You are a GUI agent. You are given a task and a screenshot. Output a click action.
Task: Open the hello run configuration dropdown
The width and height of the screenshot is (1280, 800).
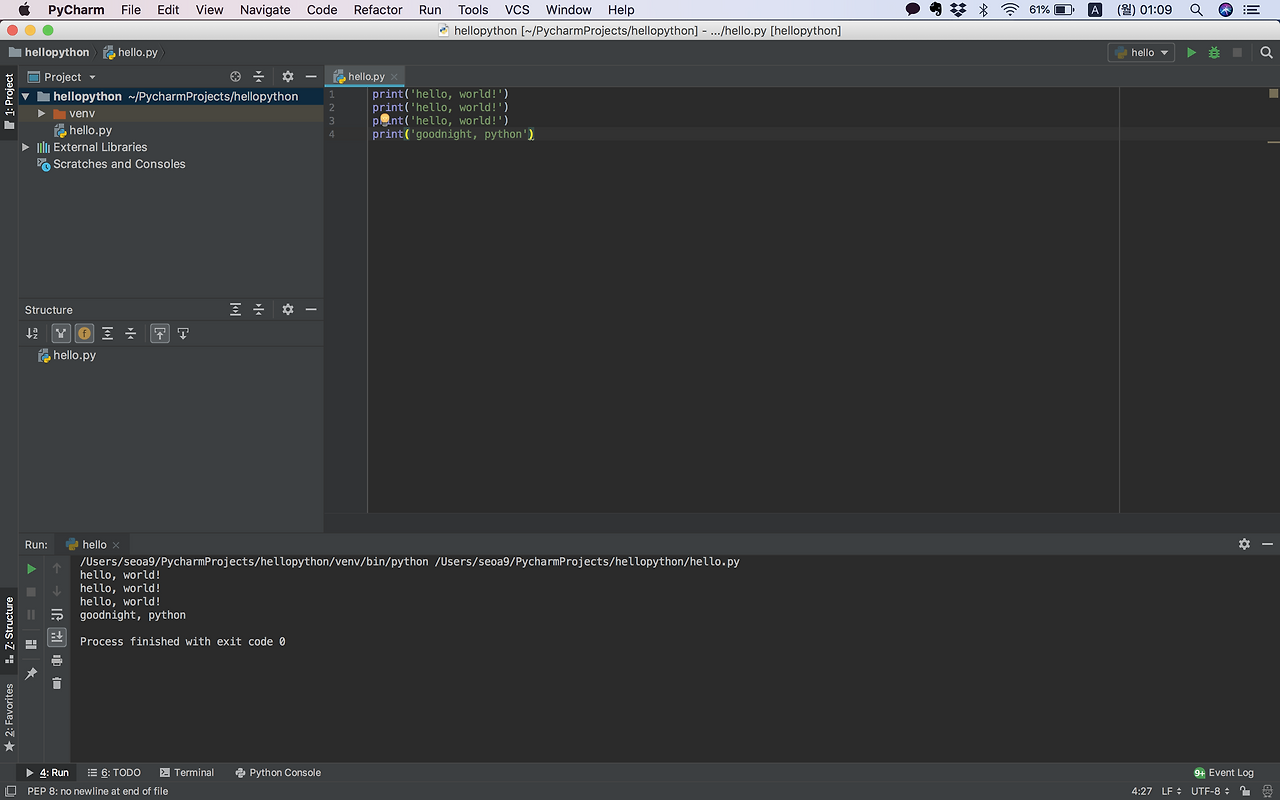[1141, 53]
